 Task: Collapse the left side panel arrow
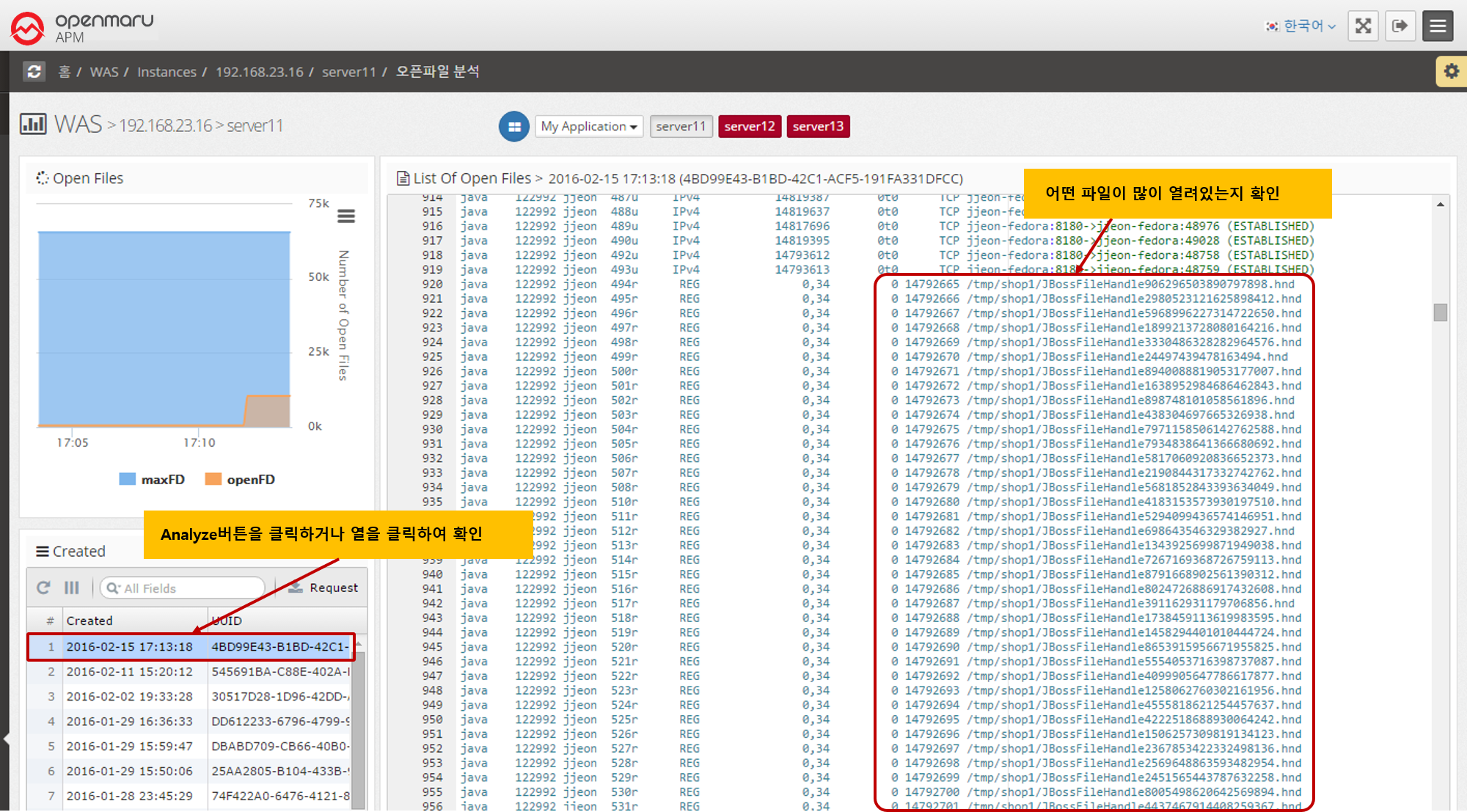click(x=6, y=738)
